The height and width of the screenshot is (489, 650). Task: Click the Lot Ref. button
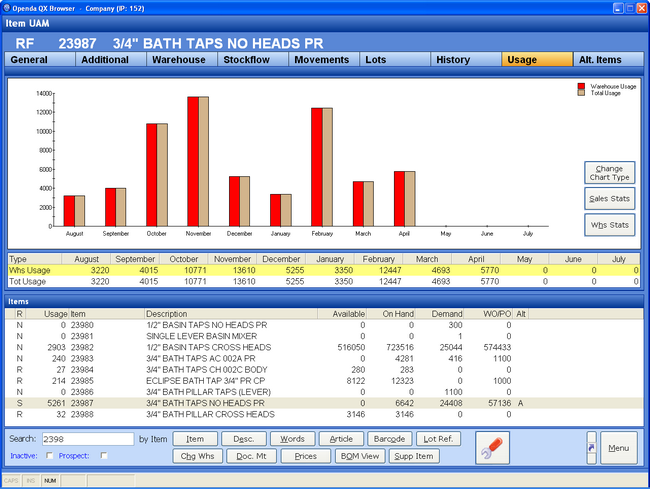[x=438, y=439]
